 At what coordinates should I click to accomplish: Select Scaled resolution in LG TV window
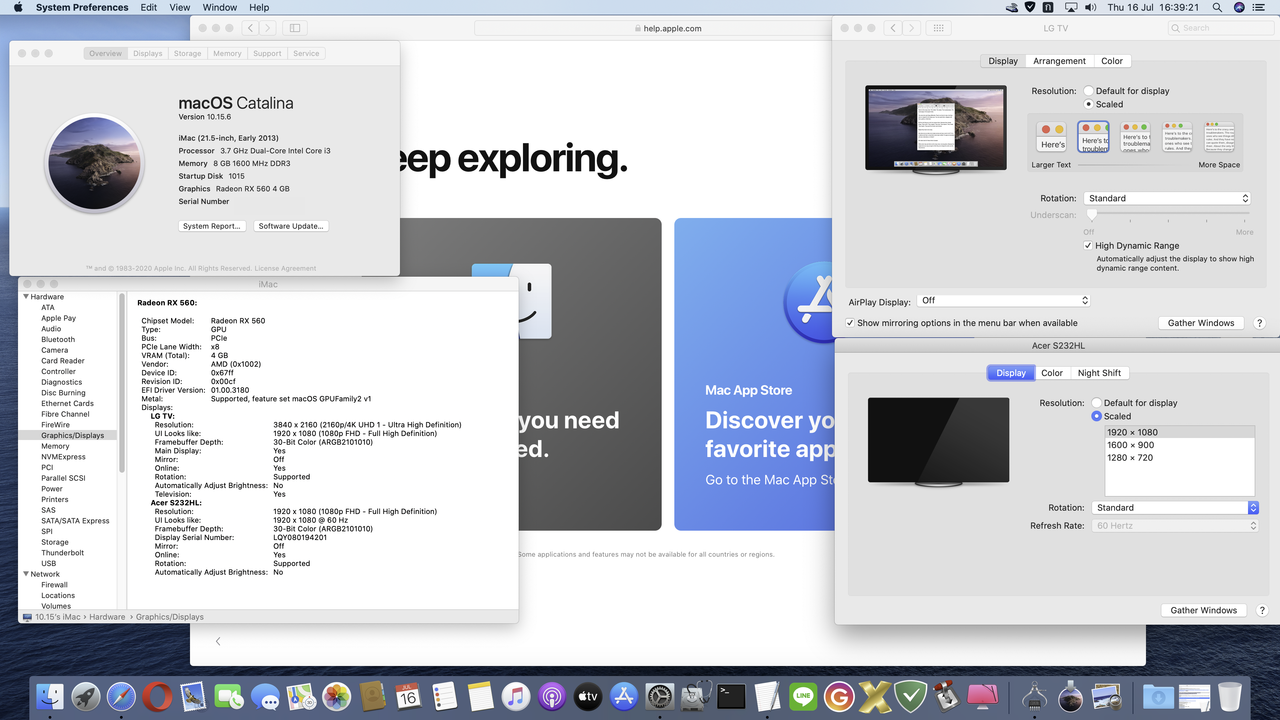(x=1088, y=104)
